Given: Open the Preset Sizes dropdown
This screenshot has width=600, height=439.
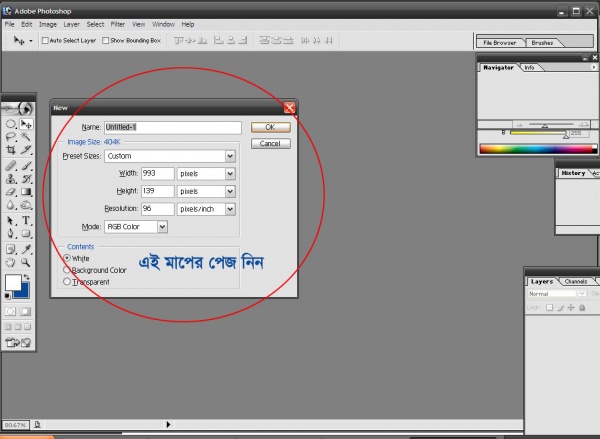Looking at the screenshot, I should tap(230, 156).
